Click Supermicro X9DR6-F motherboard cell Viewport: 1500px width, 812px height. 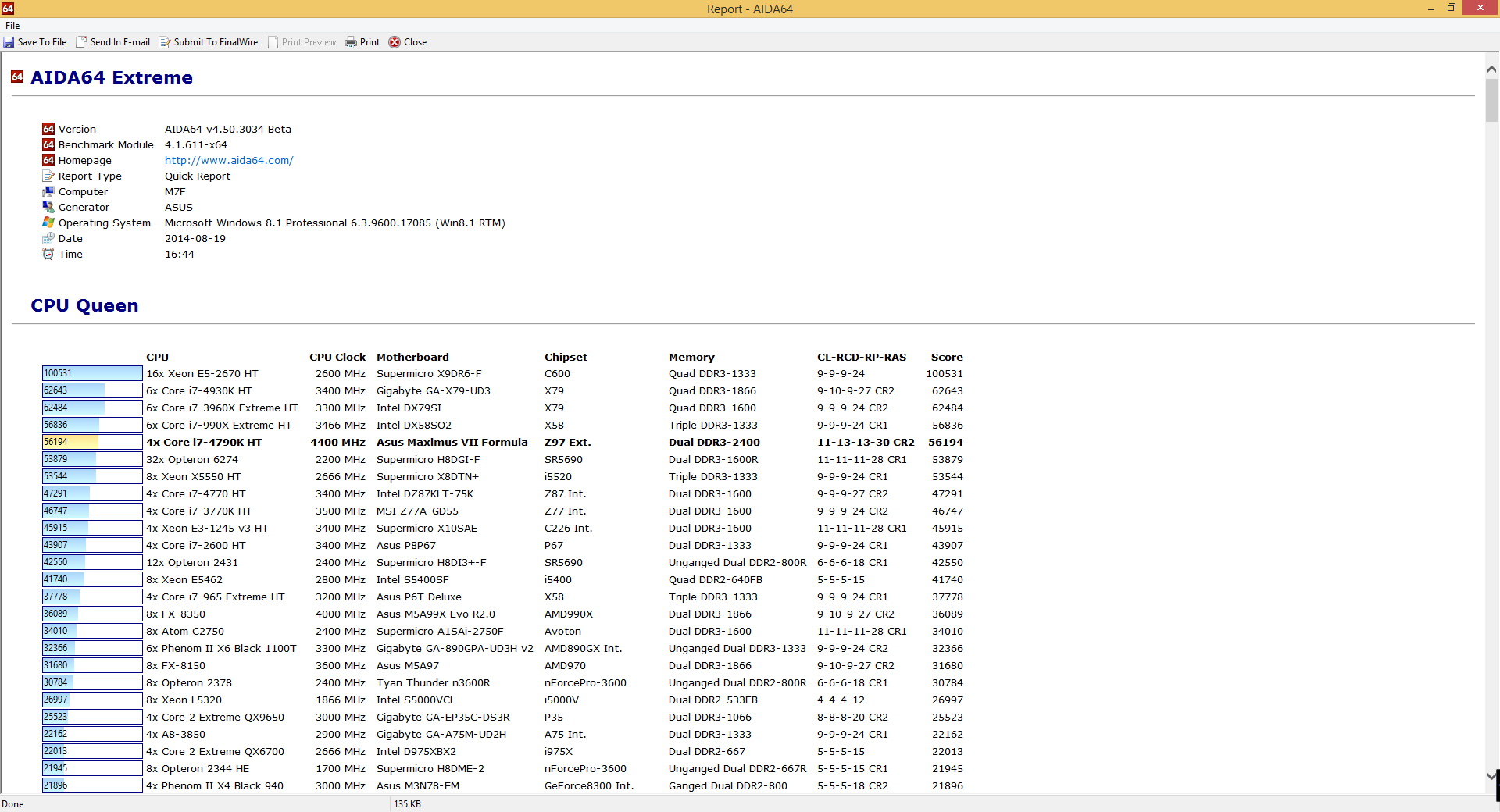click(429, 373)
